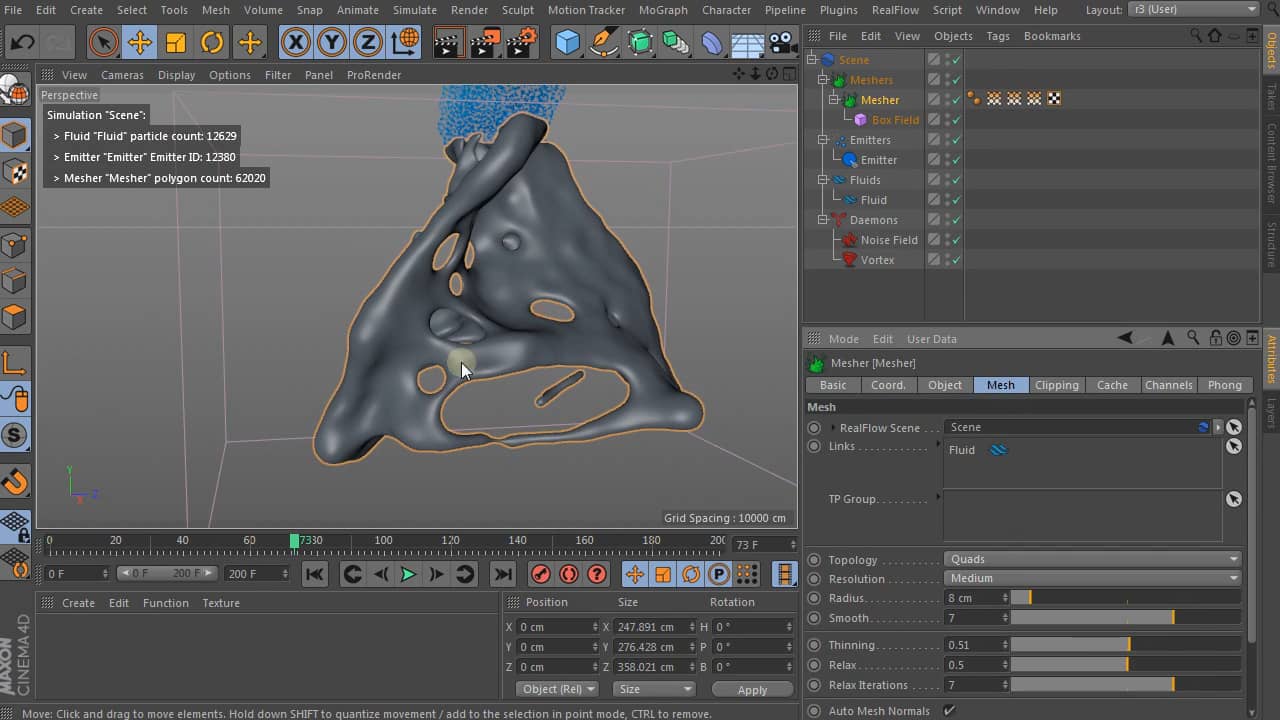
Task: Open the Layout dropdown r3 (User)
Action: [1194, 9]
